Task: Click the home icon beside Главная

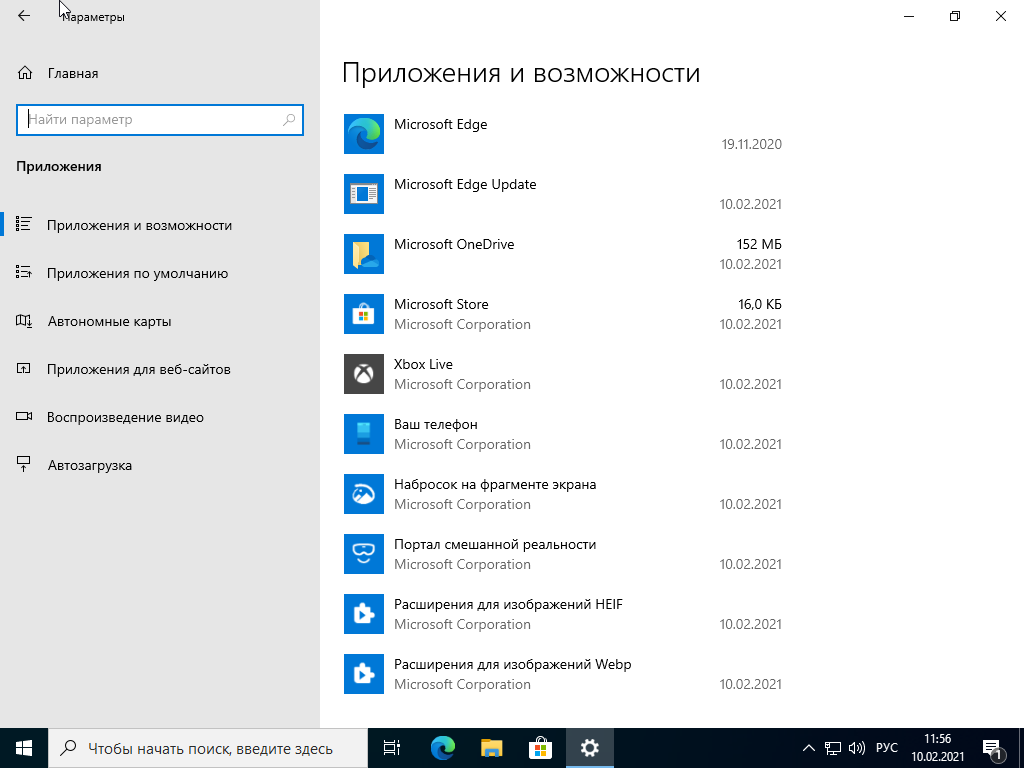Action: point(24,73)
